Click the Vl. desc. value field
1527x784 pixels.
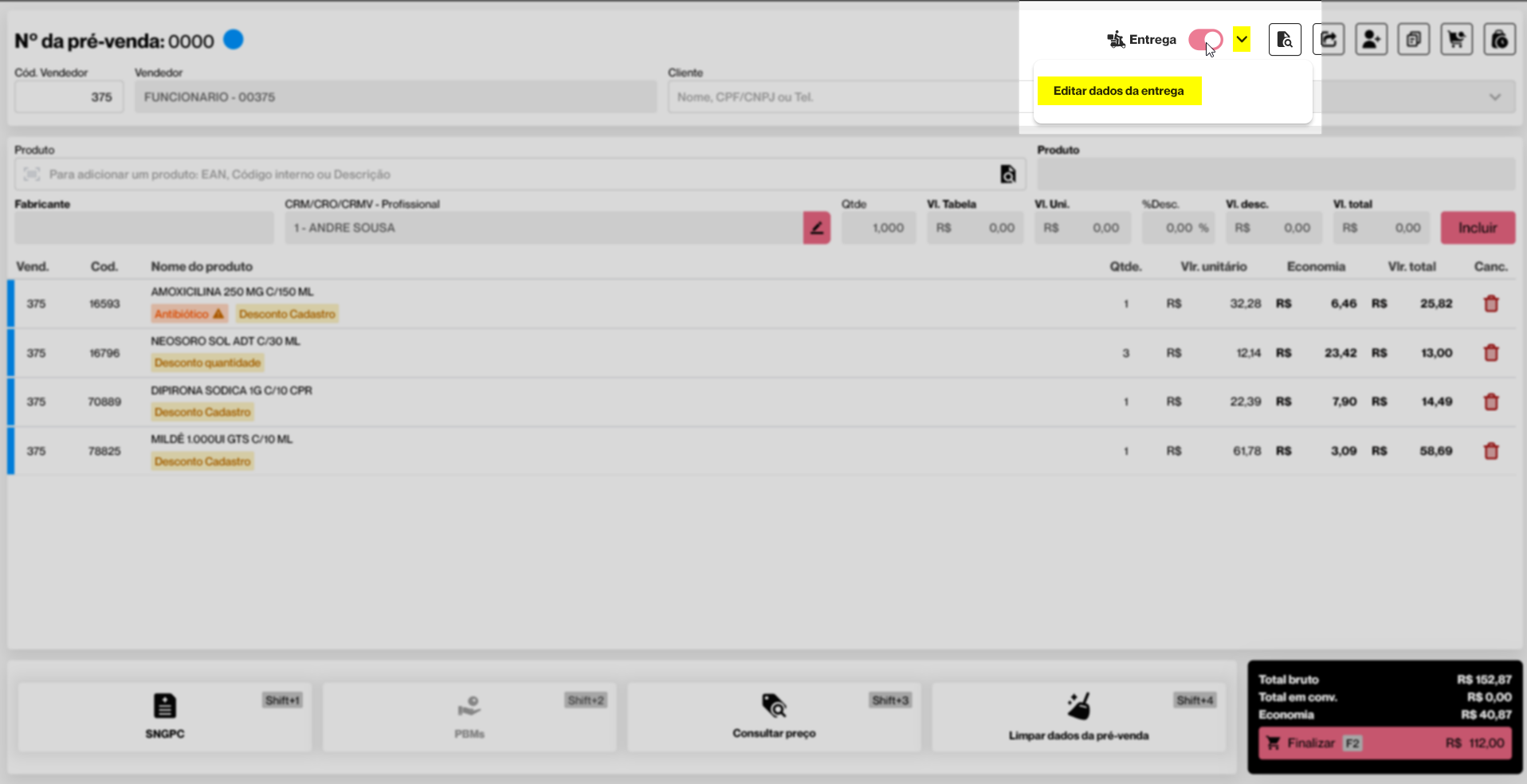[1274, 228]
